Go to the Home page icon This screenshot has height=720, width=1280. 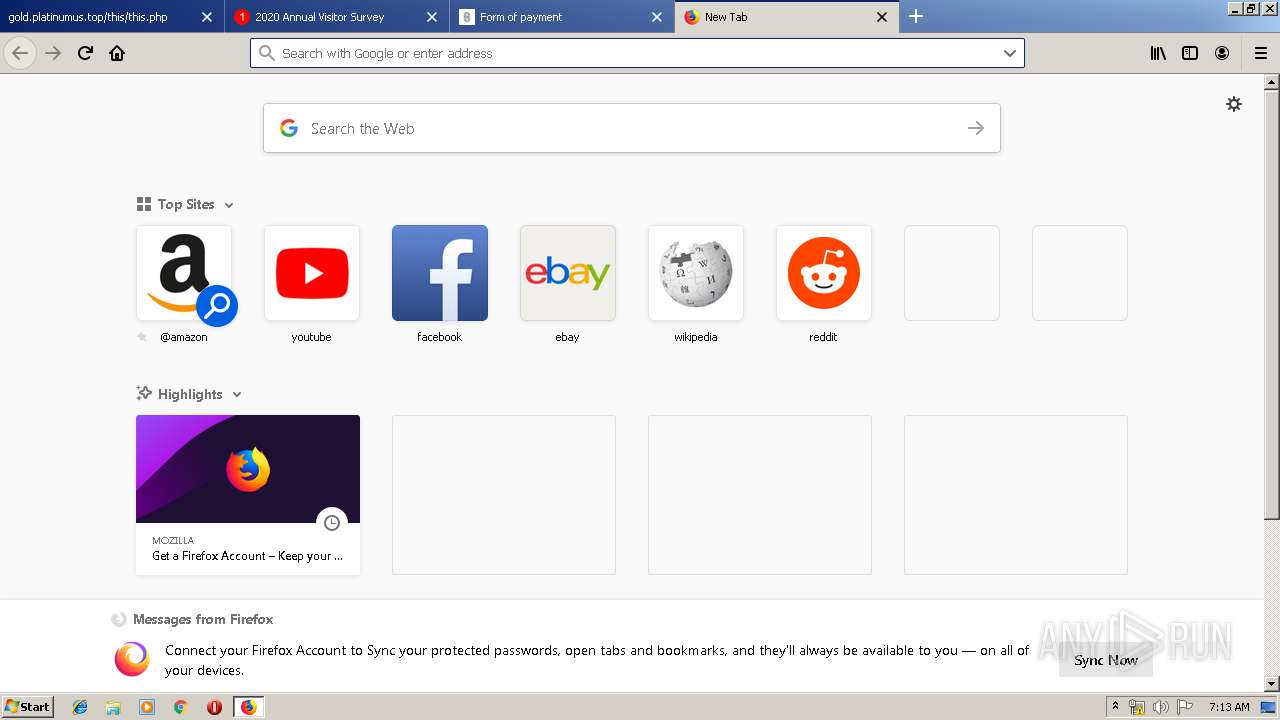pos(117,53)
